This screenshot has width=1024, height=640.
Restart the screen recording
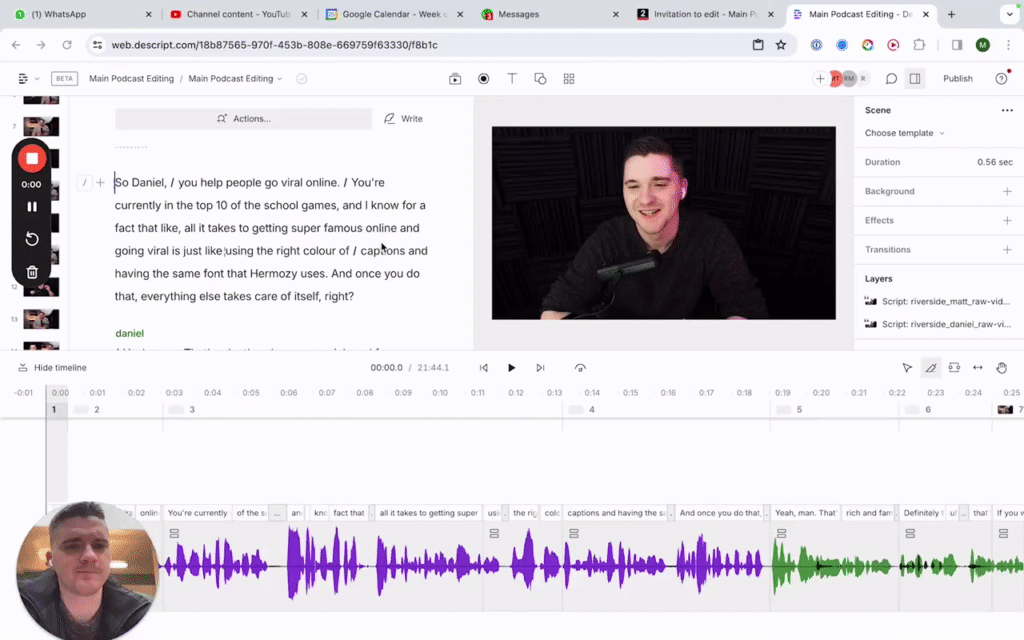pyautogui.click(x=31, y=239)
